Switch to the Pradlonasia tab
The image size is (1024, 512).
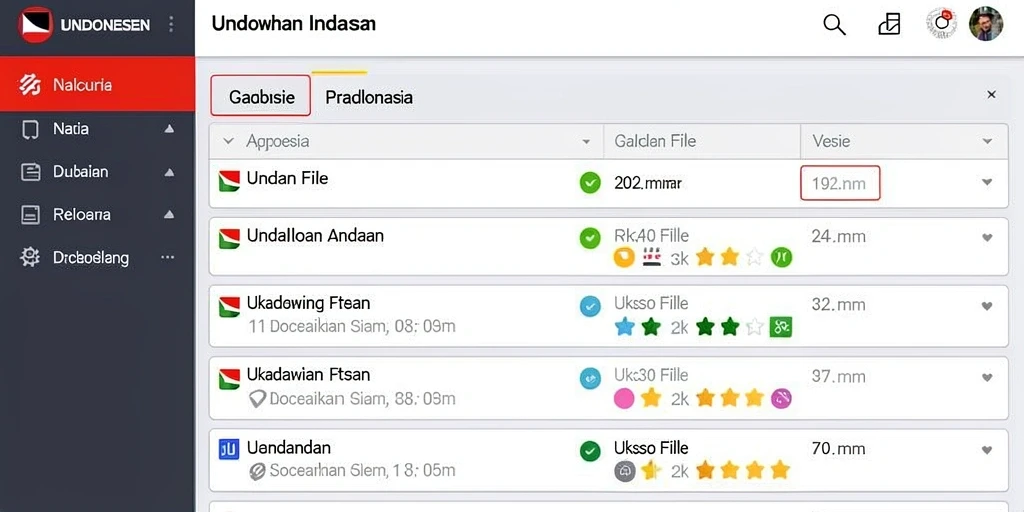[x=369, y=97]
